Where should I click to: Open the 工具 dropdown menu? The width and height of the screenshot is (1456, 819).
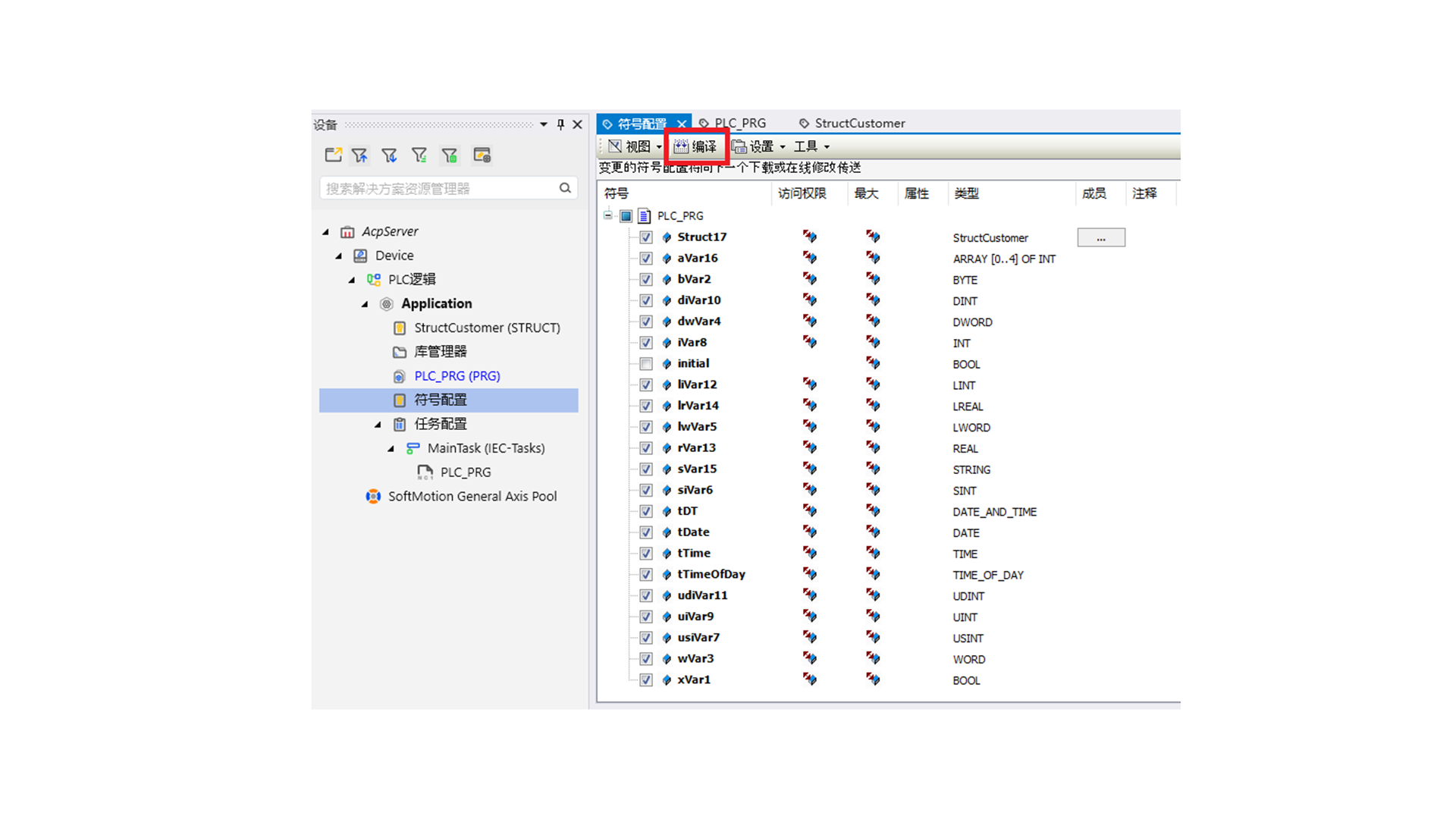tap(811, 146)
